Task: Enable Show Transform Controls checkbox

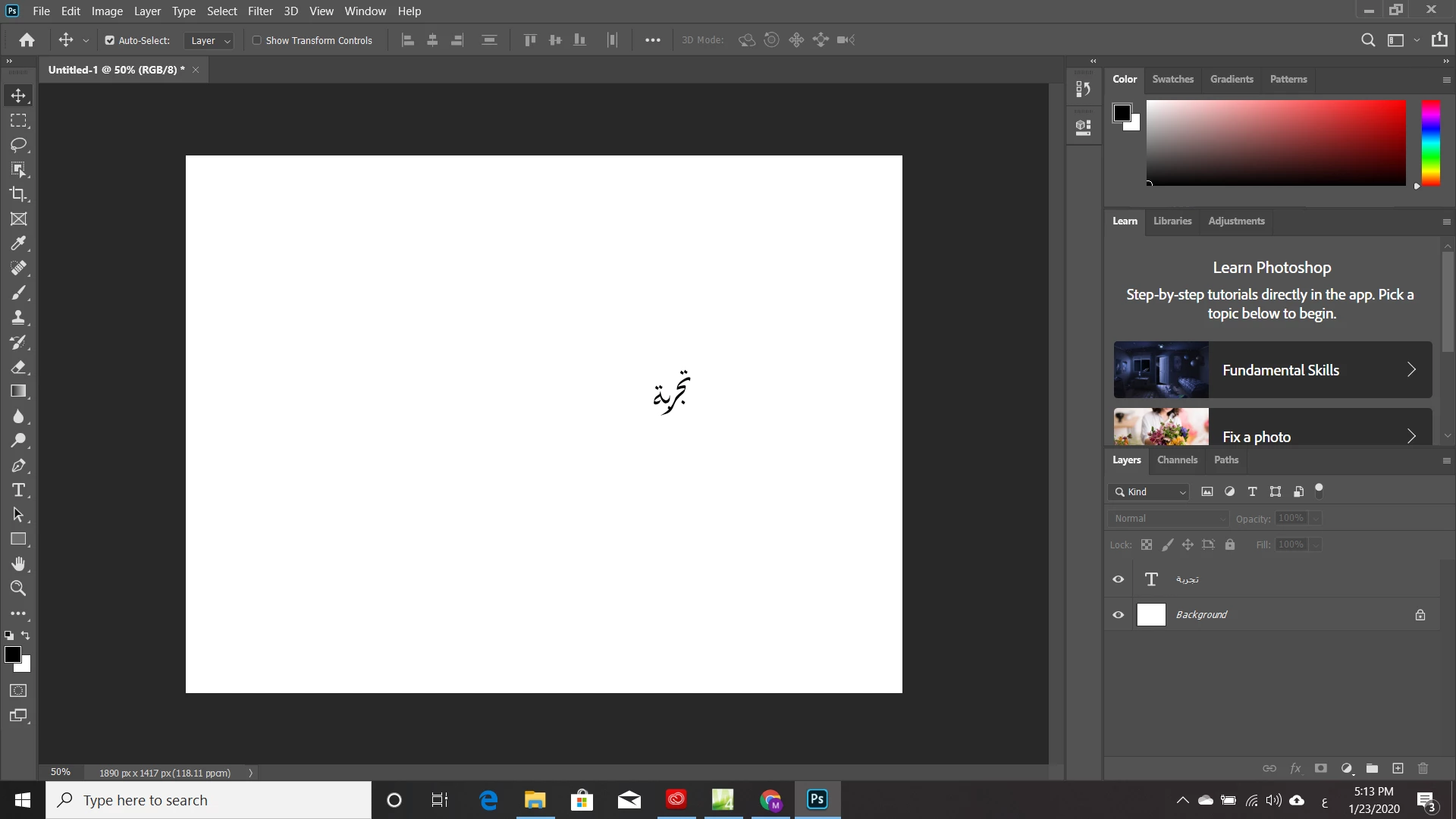Action: pos(257,40)
